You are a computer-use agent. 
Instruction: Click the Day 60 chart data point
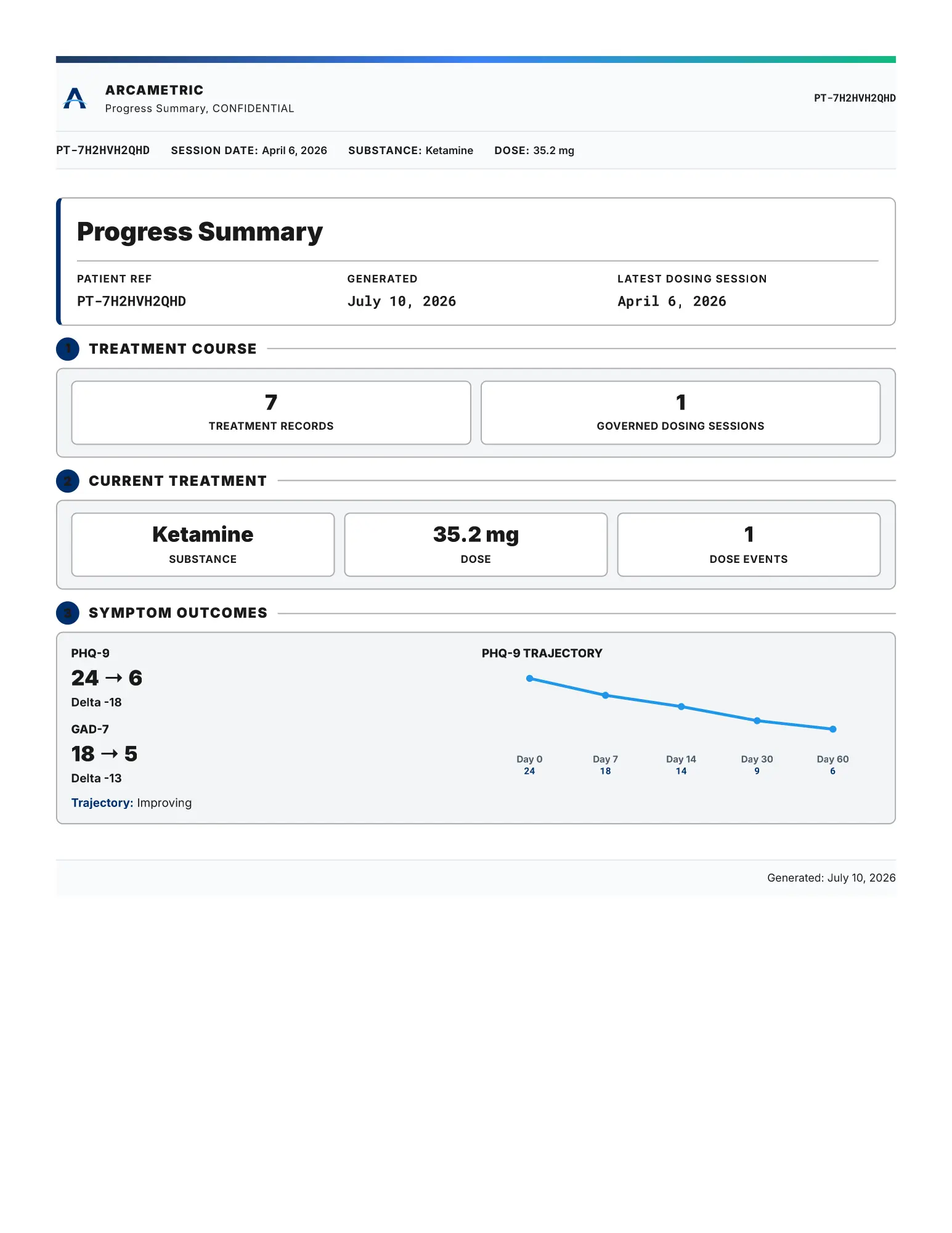pyautogui.click(x=833, y=729)
